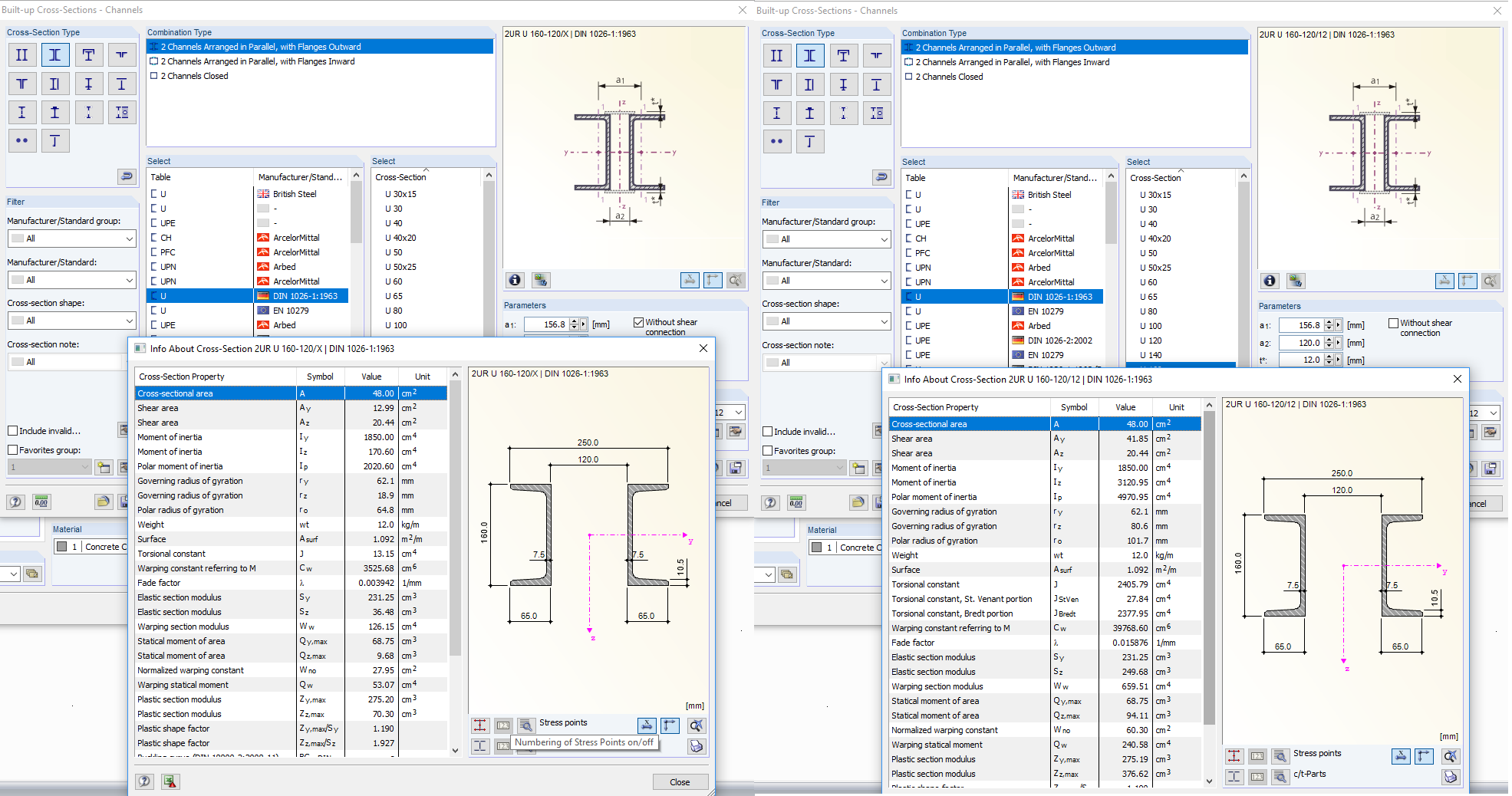The image size is (1512, 796).
Task: Print the left info dialog graphic
Action: point(697,746)
